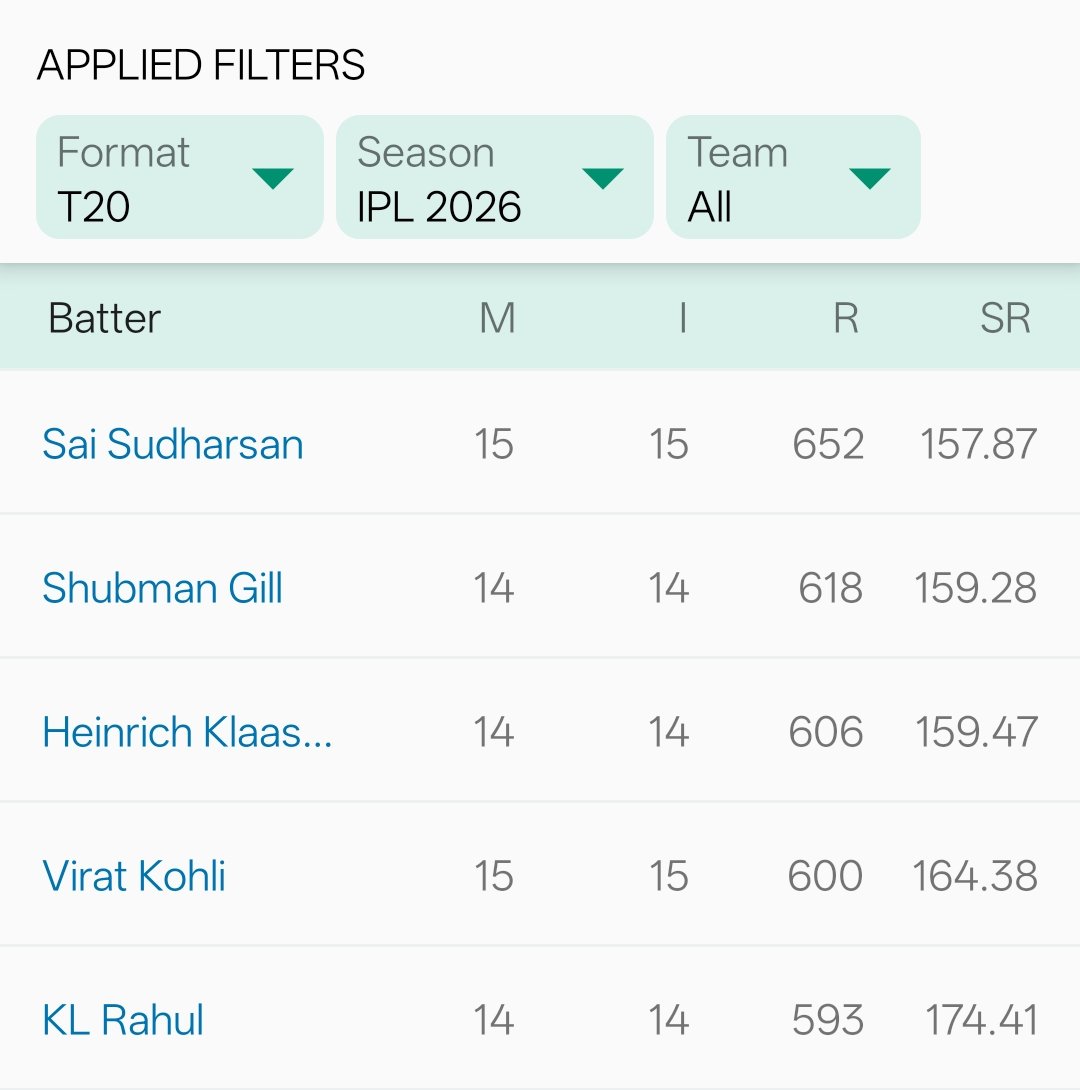Image resolution: width=1080 pixels, height=1090 pixels.
Task: Open the Format T20 dropdown
Action: (179, 177)
